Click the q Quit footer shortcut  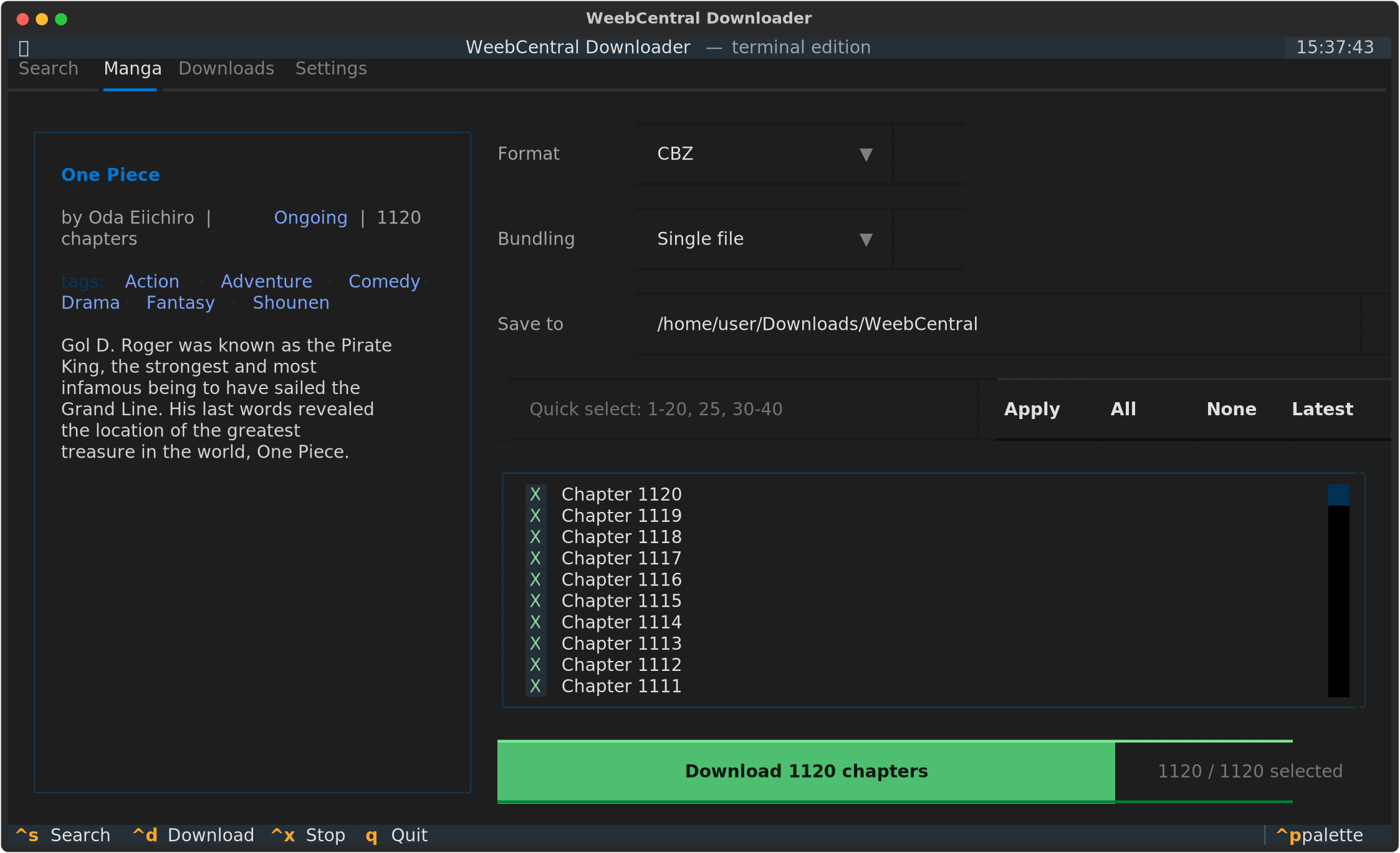click(x=396, y=835)
